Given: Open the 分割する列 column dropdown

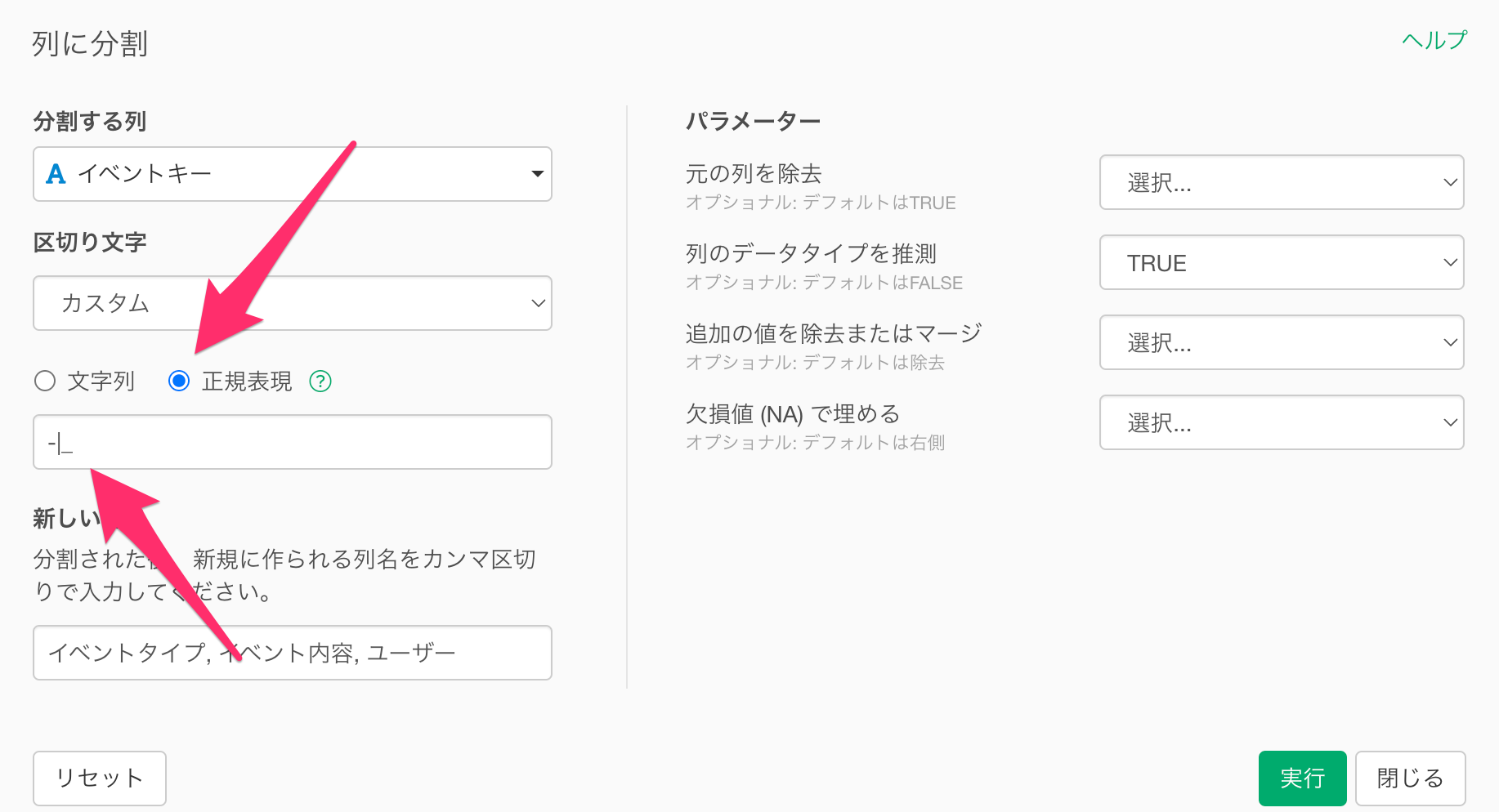Looking at the screenshot, I should coord(292,174).
